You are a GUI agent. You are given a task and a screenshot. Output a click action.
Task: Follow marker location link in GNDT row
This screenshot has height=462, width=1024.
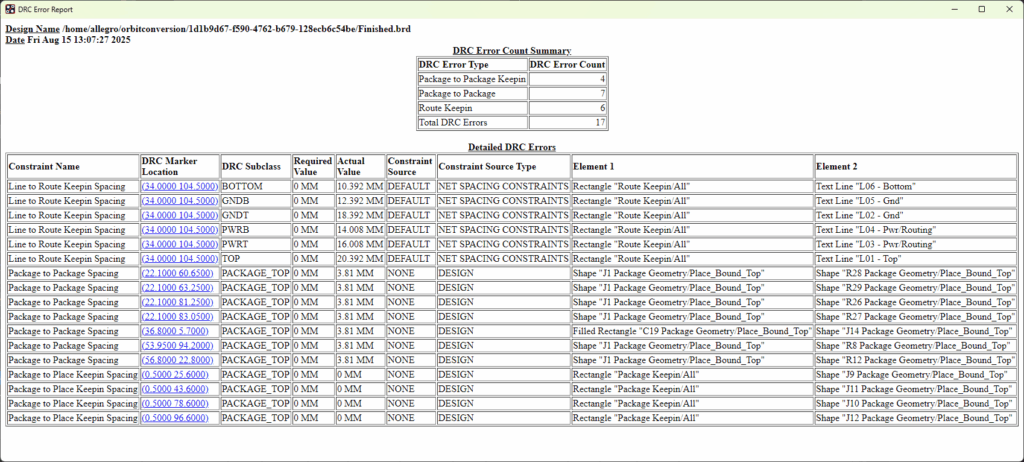coord(180,215)
